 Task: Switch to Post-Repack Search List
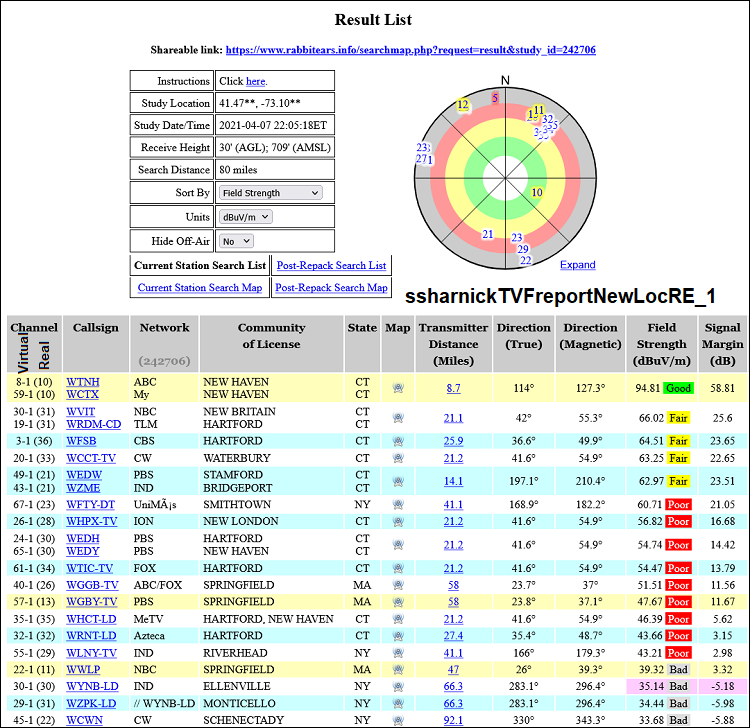click(x=330, y=265)
